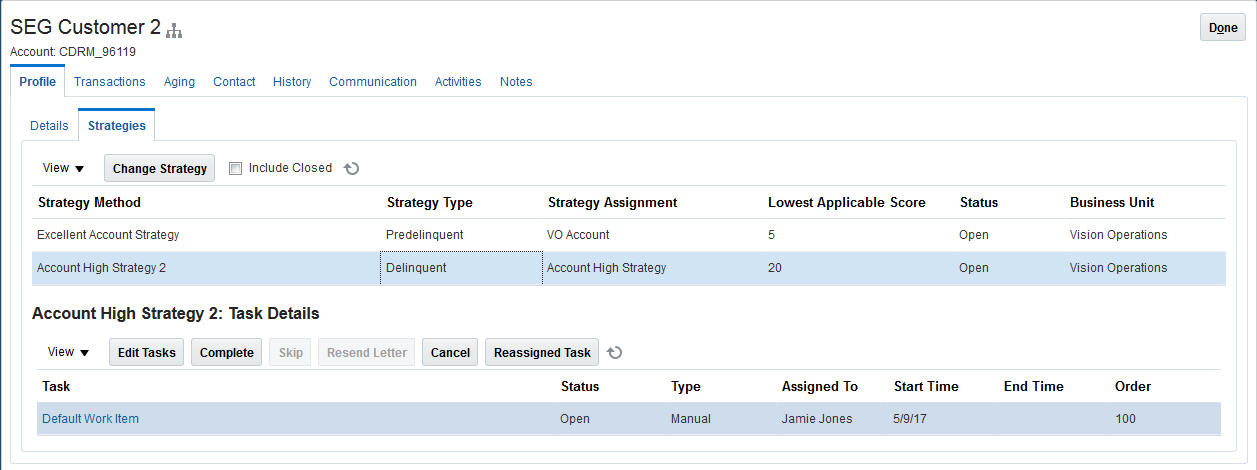This screenshot has width=1257, height=470.
Task: Click the Strategy Type column header
Action: tap(429, 202)
